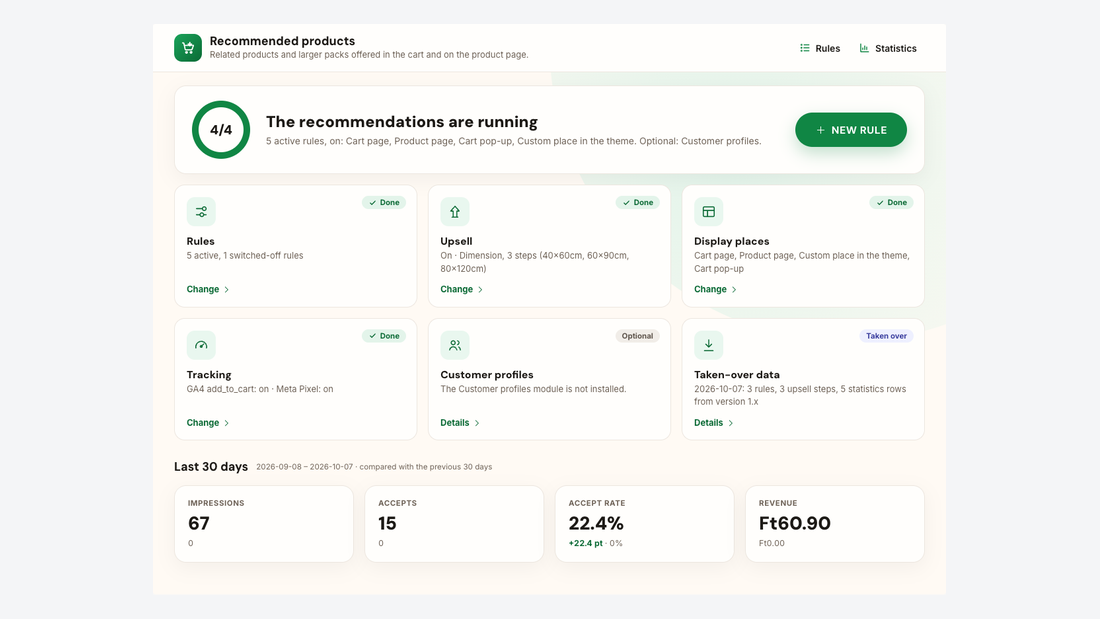The height and width of the screenshot is (619, 1100).
Task: Click the Impressions value 67
Action: (x=199, y=523)
